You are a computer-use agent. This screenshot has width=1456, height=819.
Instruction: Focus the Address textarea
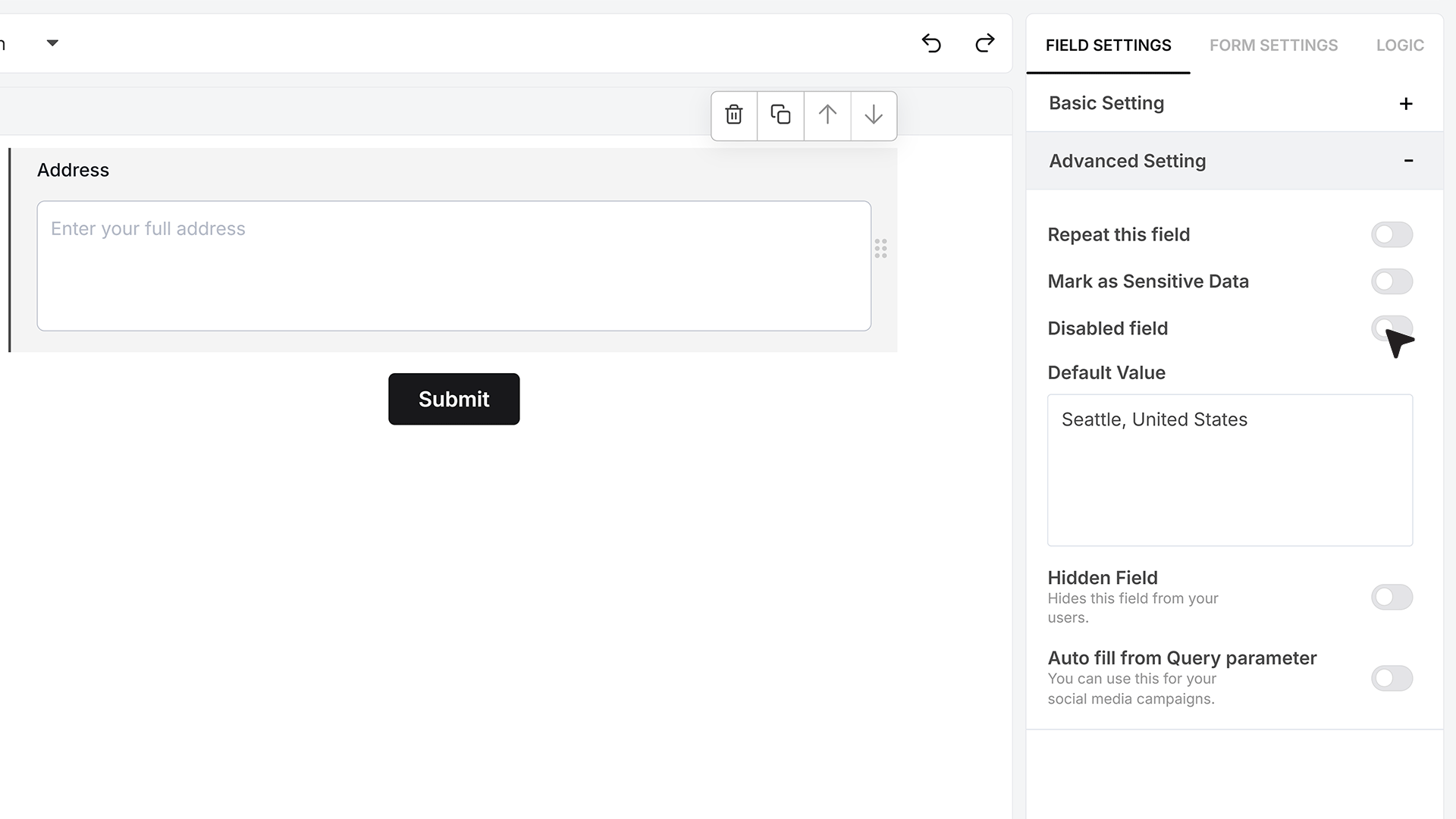453,266
